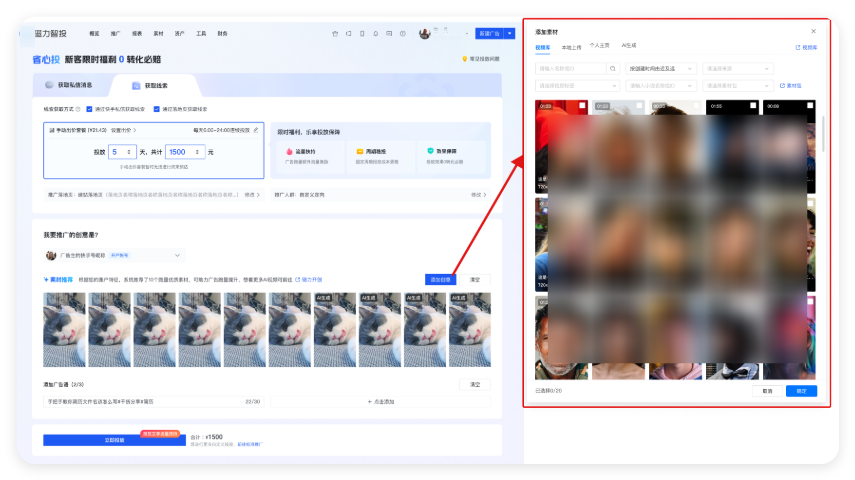
Task: Switch to the AI生成 tab
Action: tap(629, 46)
